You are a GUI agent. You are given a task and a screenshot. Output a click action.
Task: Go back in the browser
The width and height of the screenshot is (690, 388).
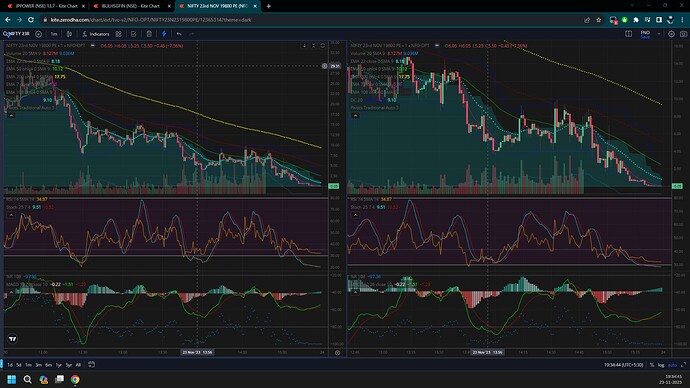[x=7, y=20]
